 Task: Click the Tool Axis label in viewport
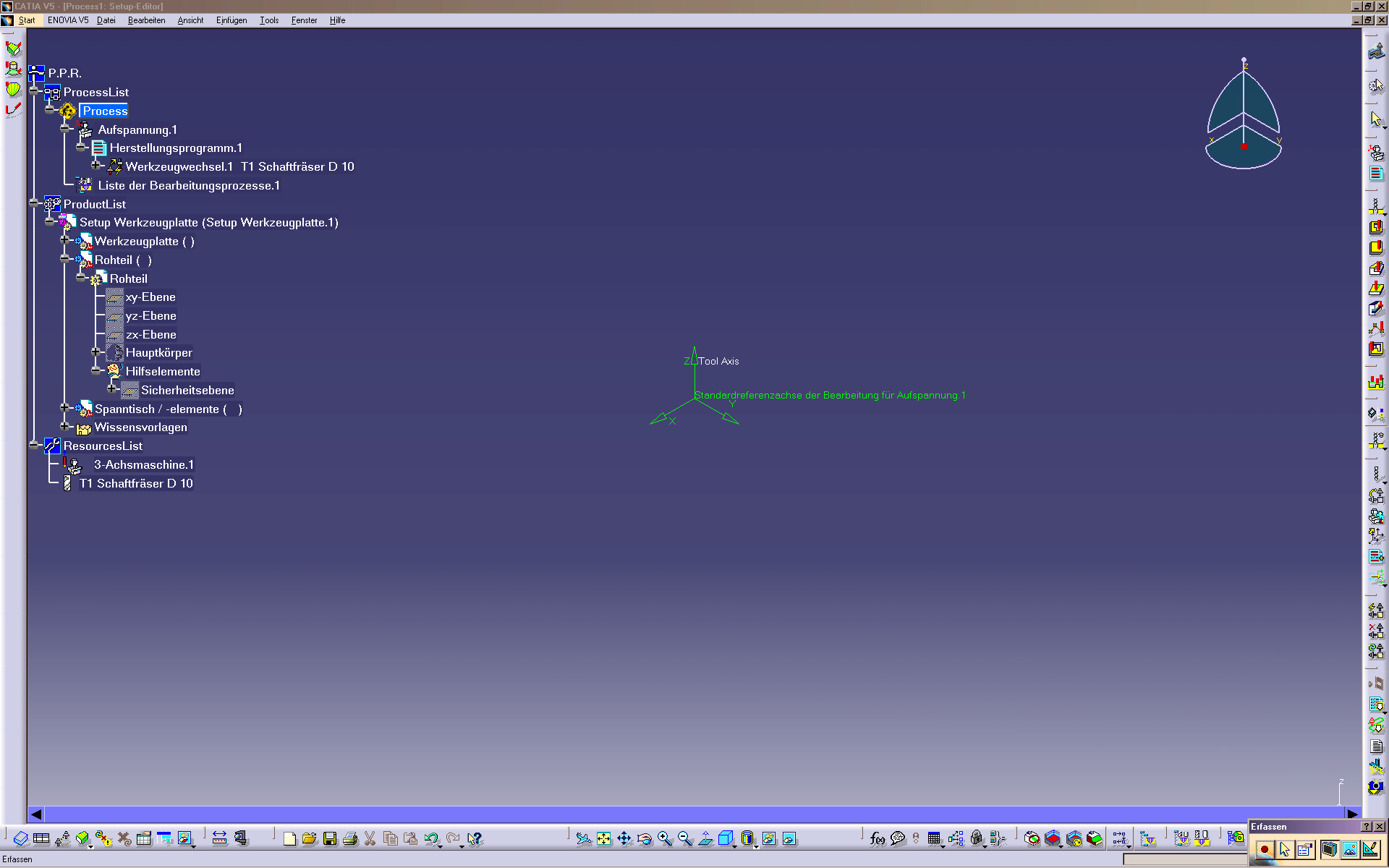point(718,361)
